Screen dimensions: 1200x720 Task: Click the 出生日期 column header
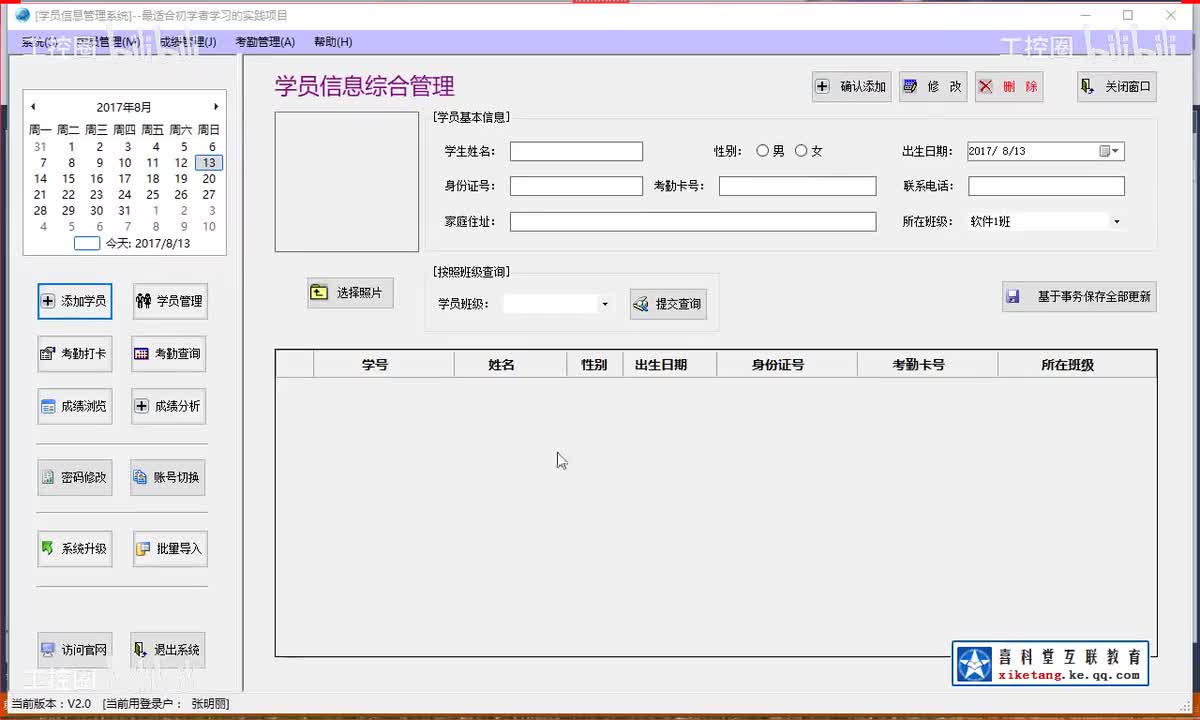tap(669, 365)
